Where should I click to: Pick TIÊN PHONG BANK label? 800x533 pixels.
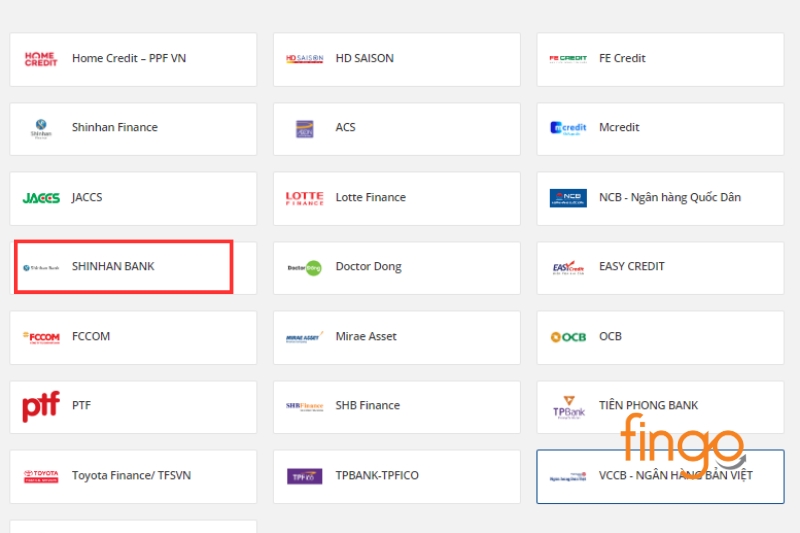coord(648,405)
